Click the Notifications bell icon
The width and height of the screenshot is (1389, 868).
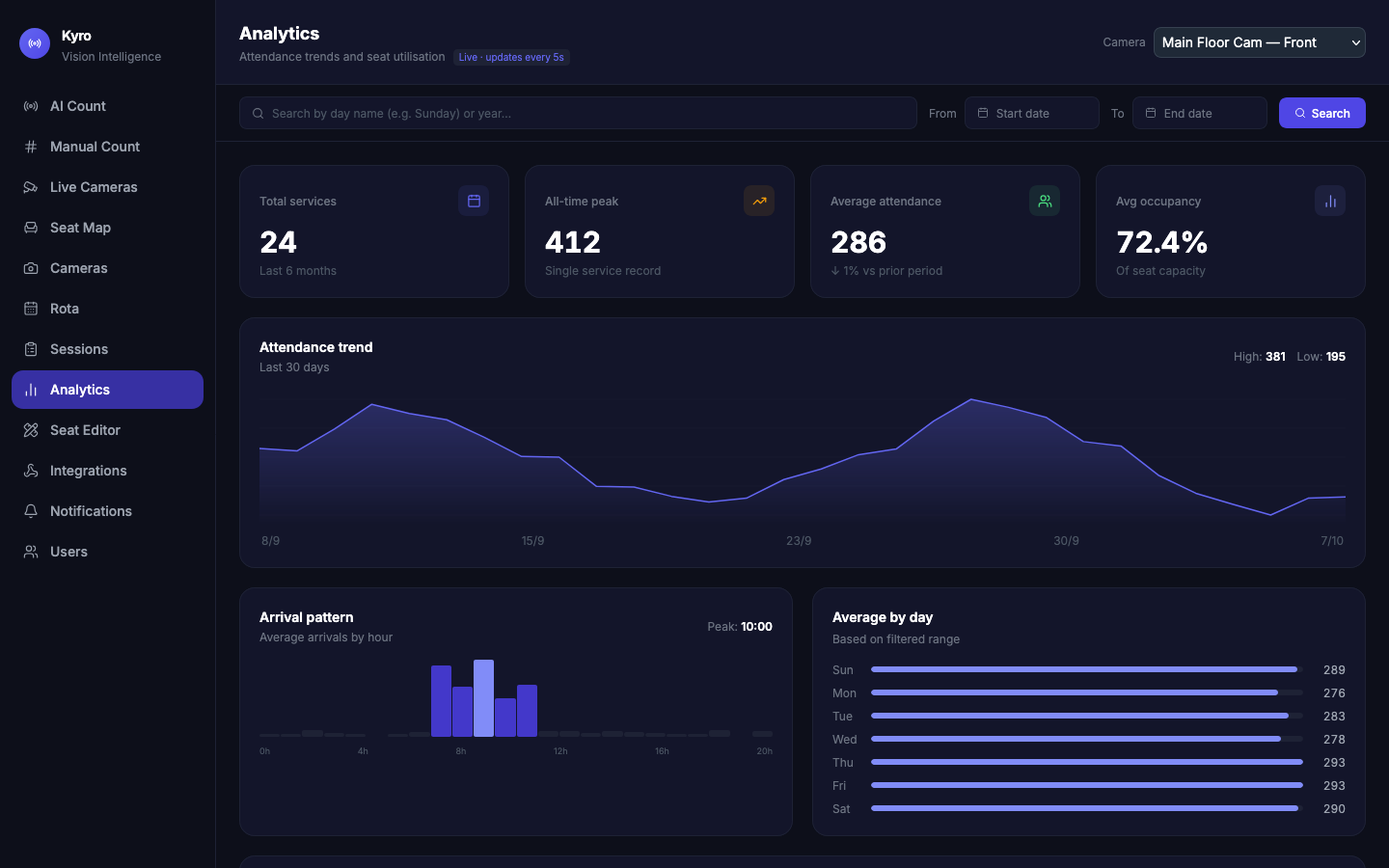pos(31,511)
